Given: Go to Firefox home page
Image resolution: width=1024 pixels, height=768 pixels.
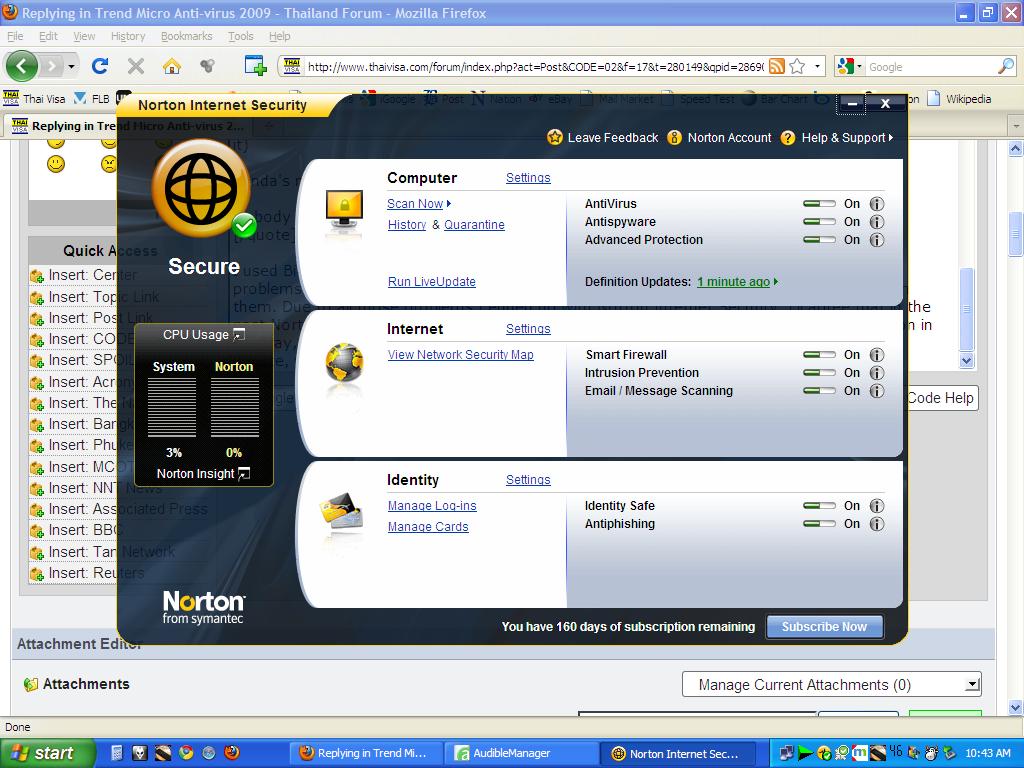Looking at the screenshot, I should click(171, 66).
